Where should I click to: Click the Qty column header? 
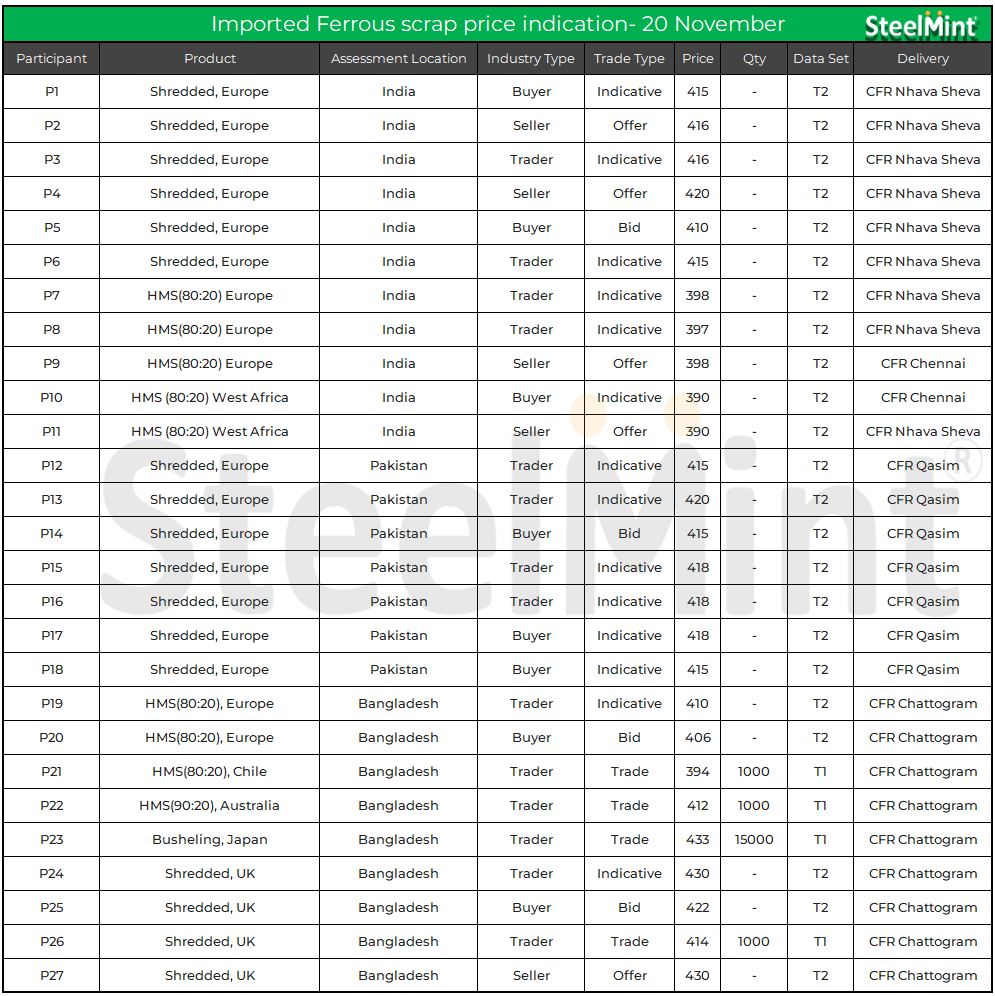(x=754, y=59)
